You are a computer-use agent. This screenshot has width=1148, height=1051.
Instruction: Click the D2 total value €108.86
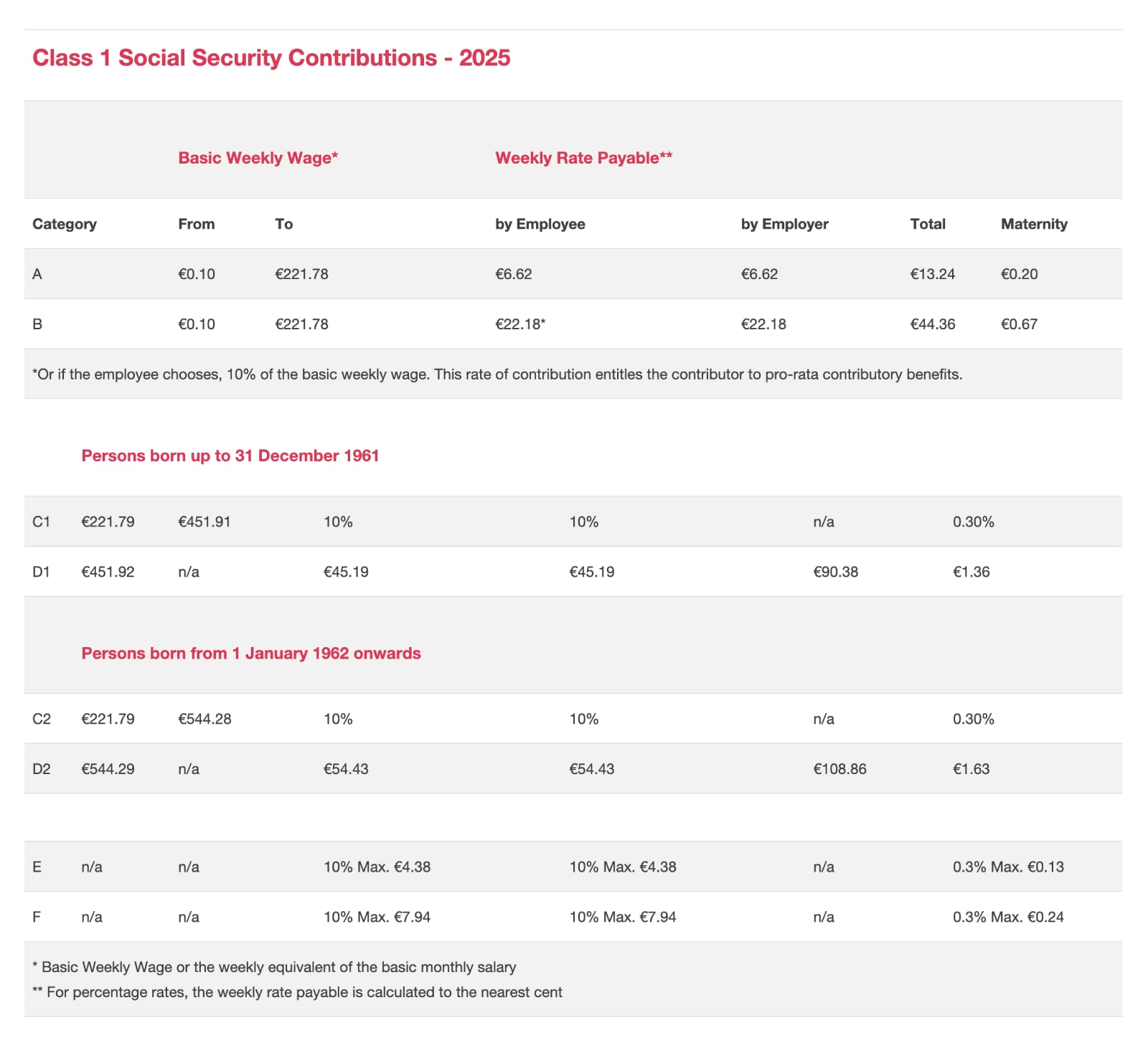[x=839, y=770]
